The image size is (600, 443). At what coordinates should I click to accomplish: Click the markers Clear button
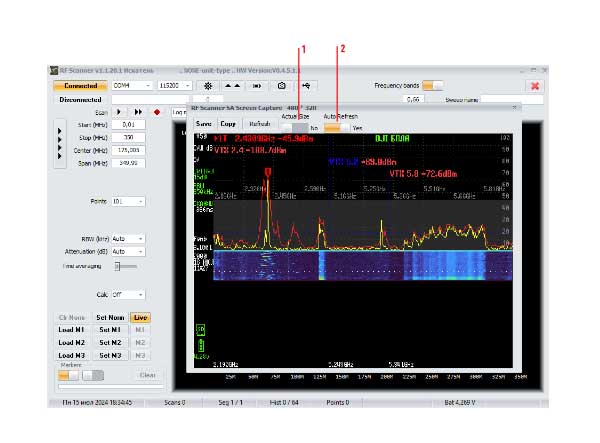(148, 375)
